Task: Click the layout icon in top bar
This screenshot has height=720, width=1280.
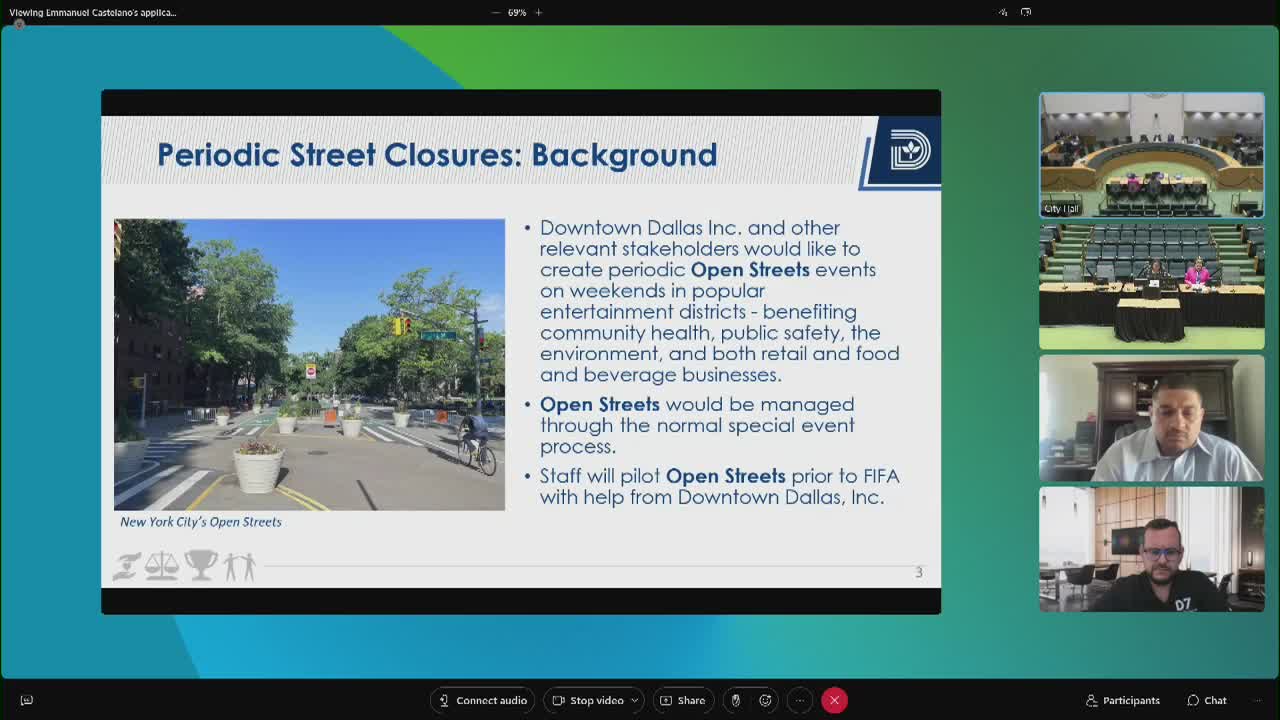Action: [x=1003, y=12]
